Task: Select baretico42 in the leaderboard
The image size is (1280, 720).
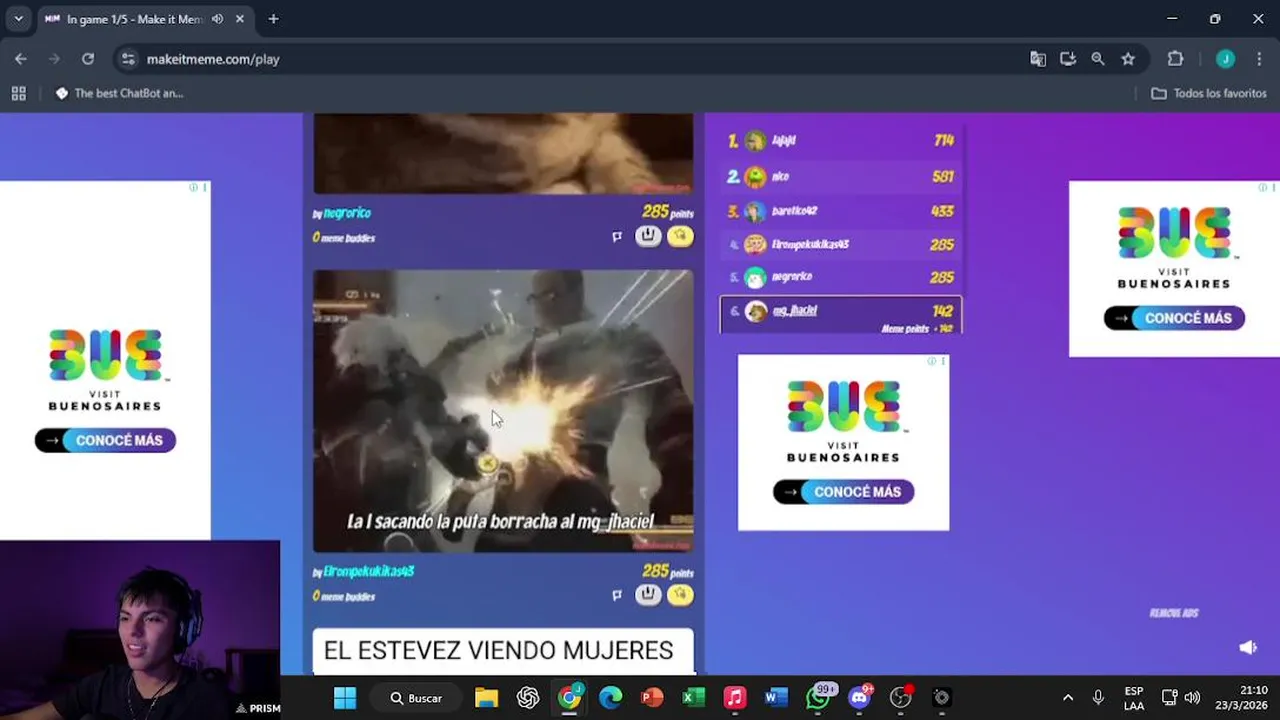Action: coord(840,211)
